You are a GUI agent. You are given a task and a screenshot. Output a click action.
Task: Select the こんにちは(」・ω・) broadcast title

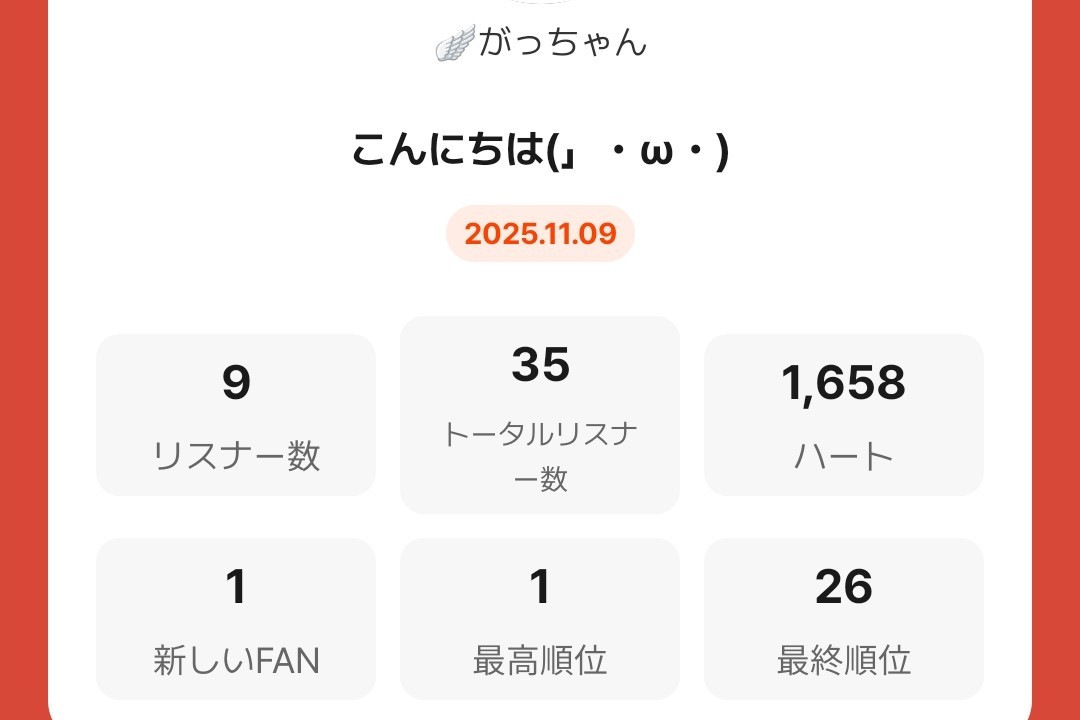(x=540, y=151)
